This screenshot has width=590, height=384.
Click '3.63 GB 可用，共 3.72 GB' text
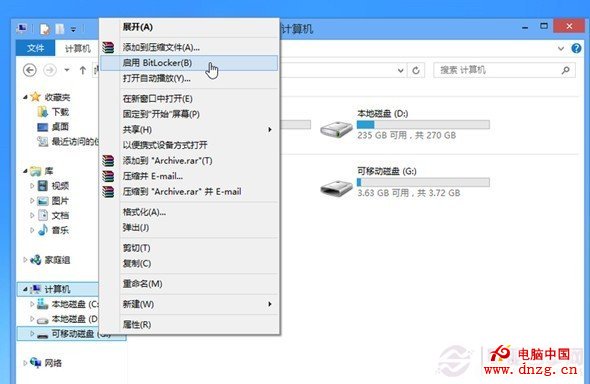click(x=409, y=193)
